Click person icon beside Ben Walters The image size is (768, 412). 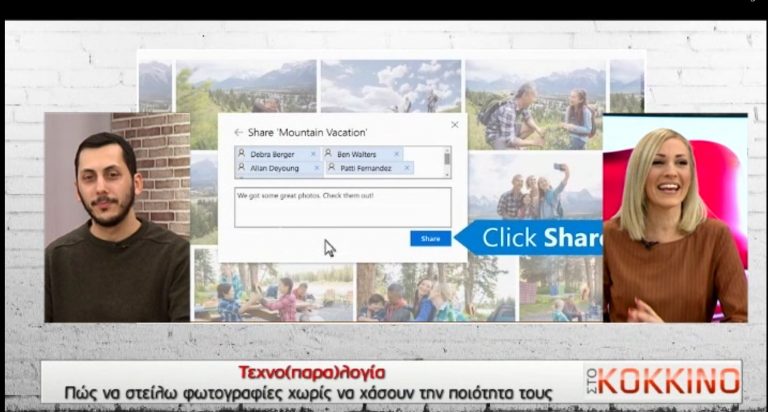pos(328,154)
